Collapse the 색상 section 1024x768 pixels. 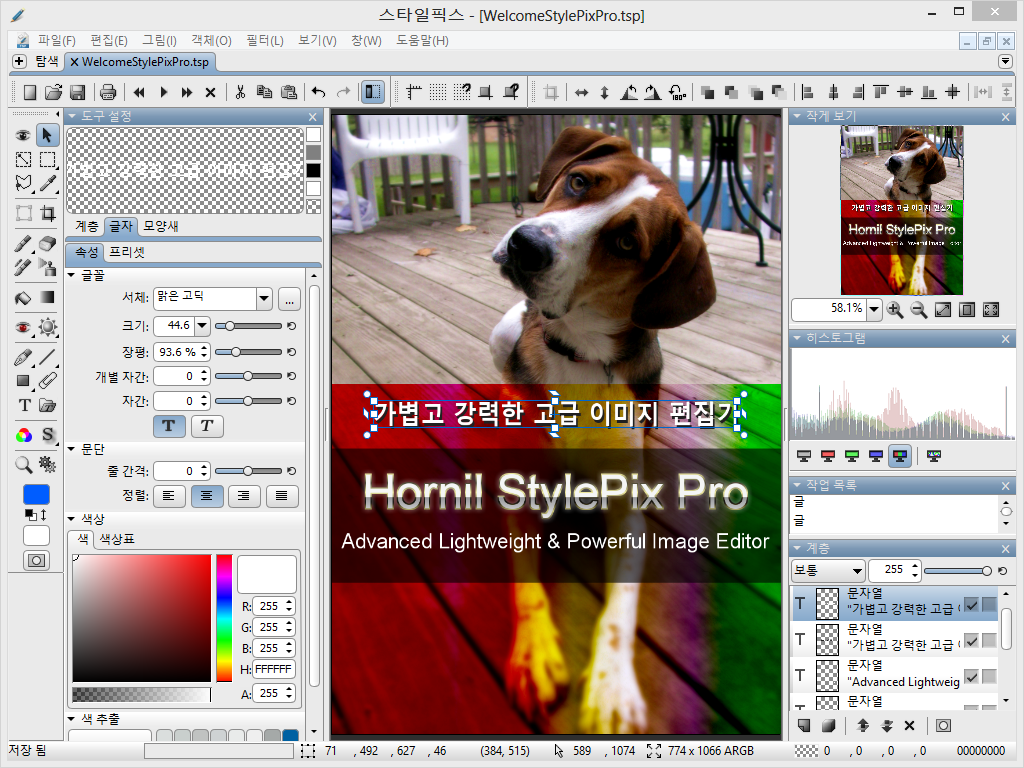click(x=72, y=519)
